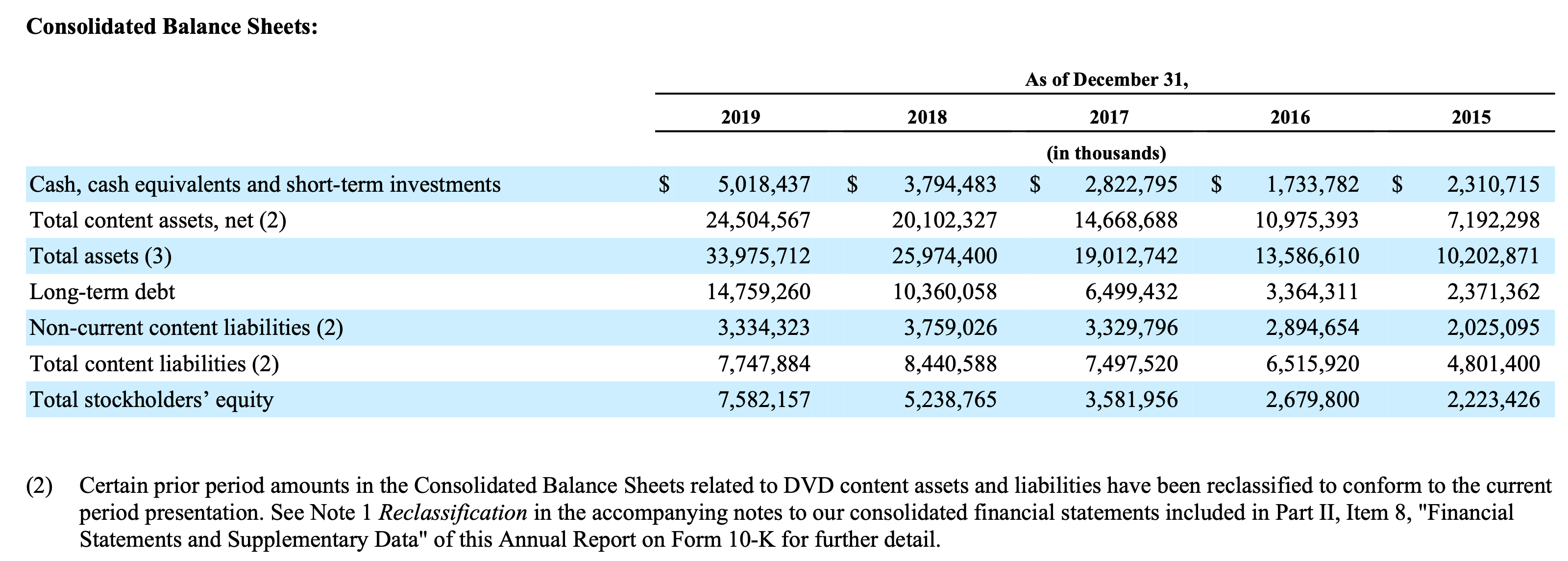The height and width of the screenshot is (561, 1568).
Task: Click 2018 long-term debt value 10,360,058
Action: tap(945, 292)
